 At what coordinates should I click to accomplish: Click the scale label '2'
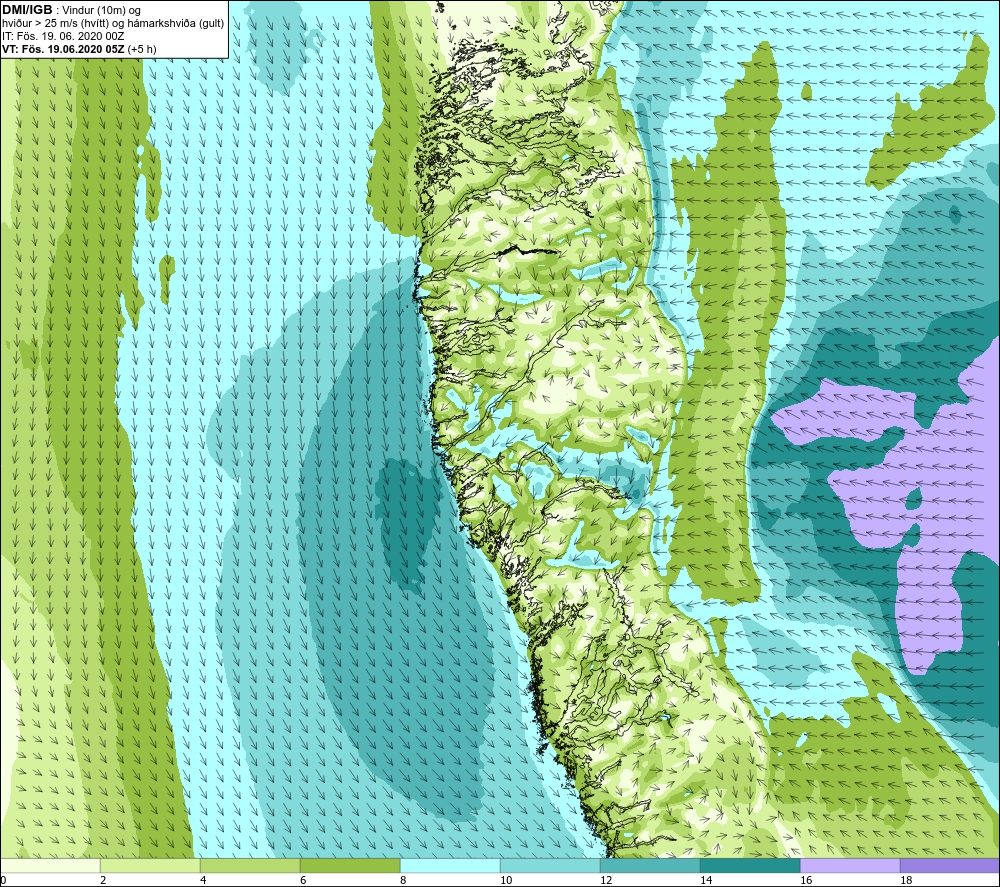[x=103, y=881]
